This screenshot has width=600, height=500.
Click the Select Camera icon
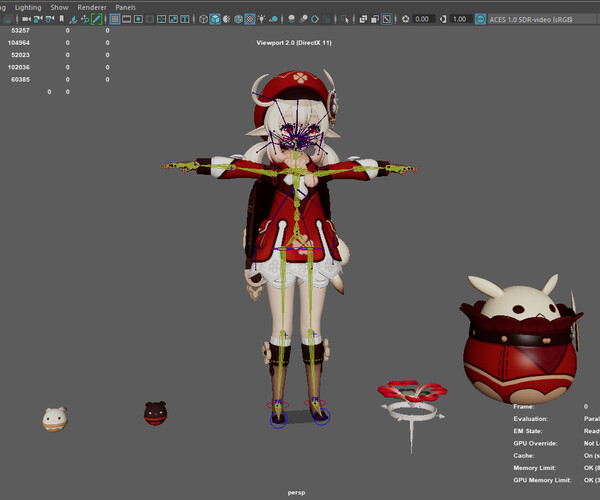[26, 19]
